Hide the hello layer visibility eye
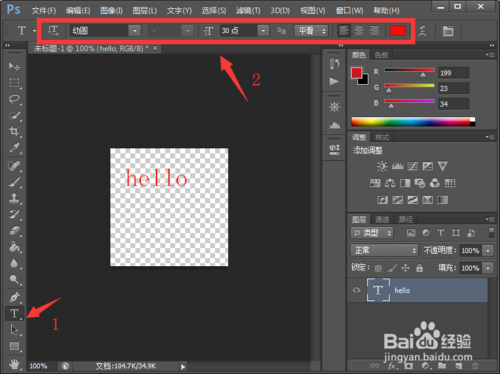500x374 pixels. (x=356, y=290)
